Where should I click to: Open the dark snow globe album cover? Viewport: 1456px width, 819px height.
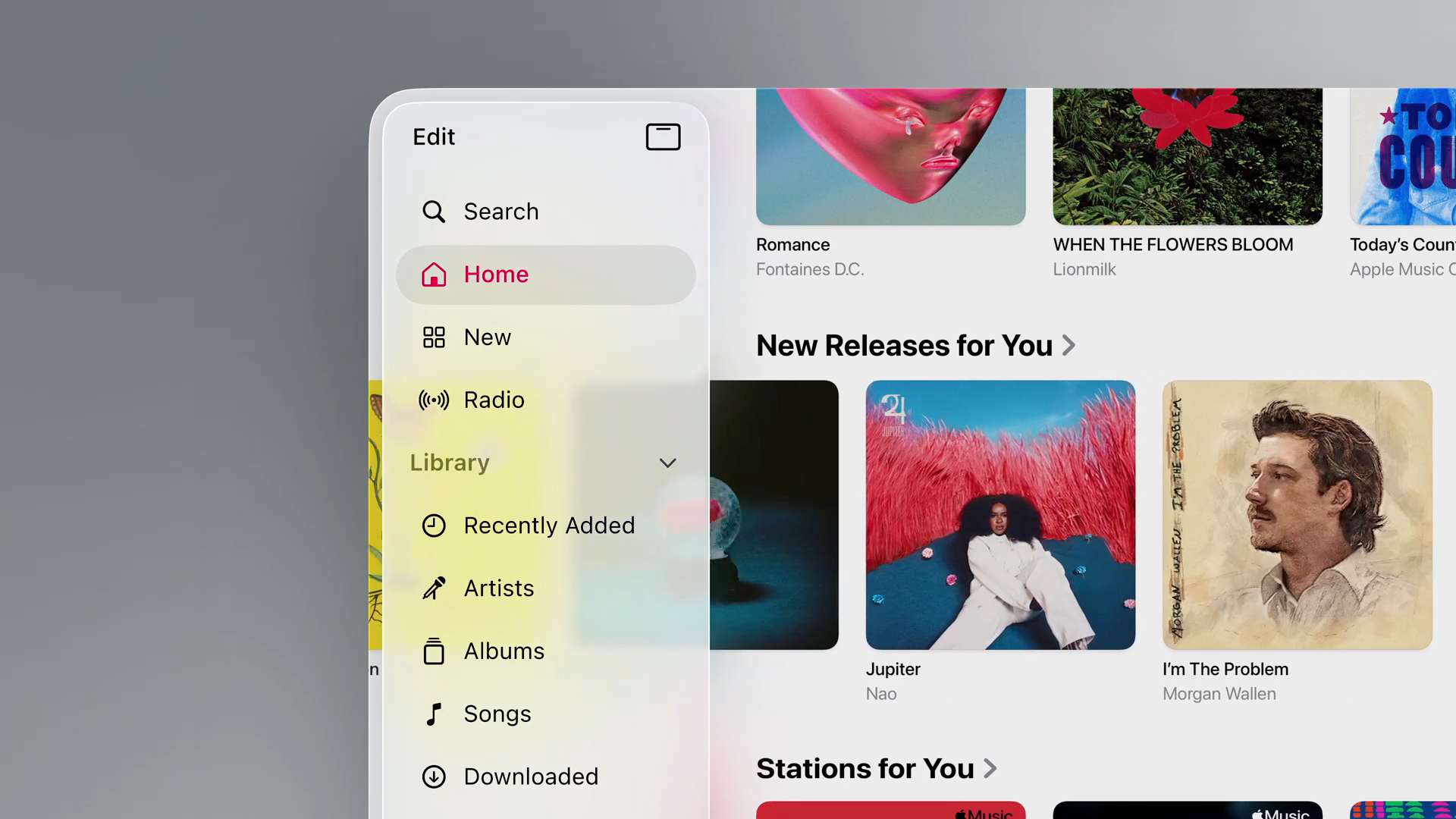coord(774,515)
